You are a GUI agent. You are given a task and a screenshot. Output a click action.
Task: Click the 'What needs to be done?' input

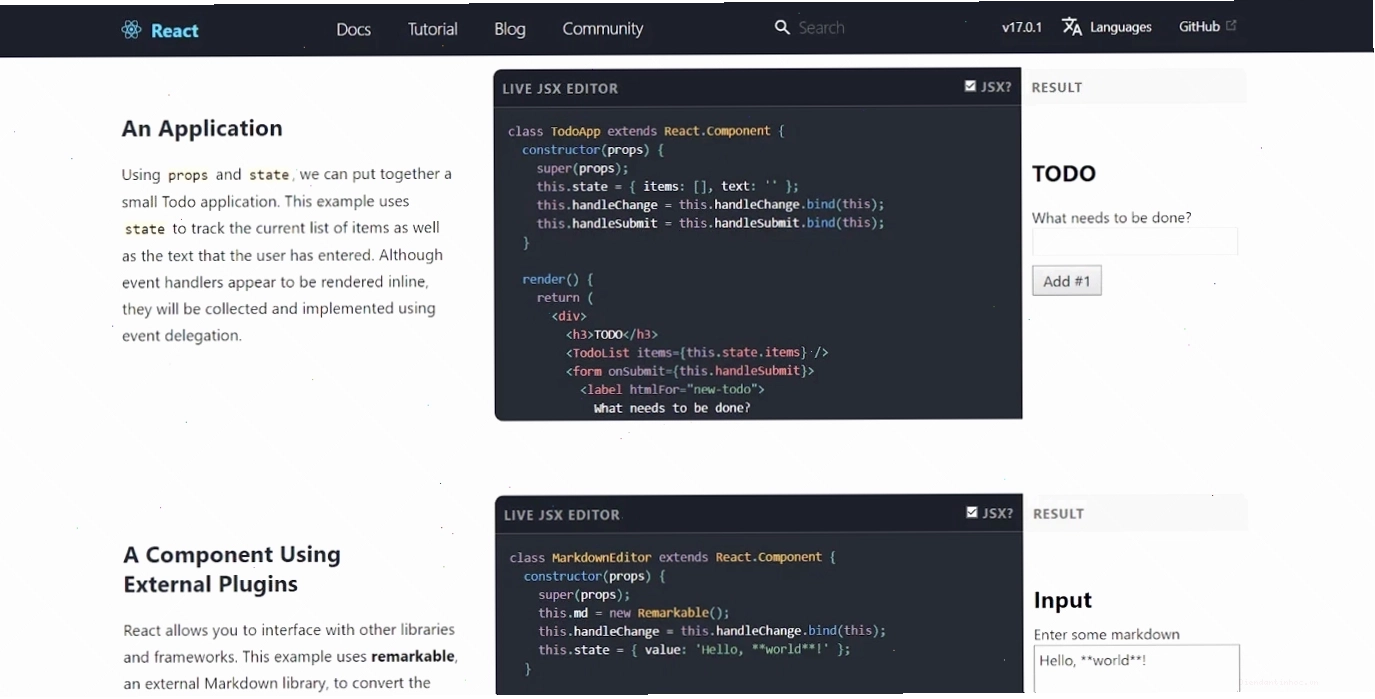click(x=1135, y=241)
